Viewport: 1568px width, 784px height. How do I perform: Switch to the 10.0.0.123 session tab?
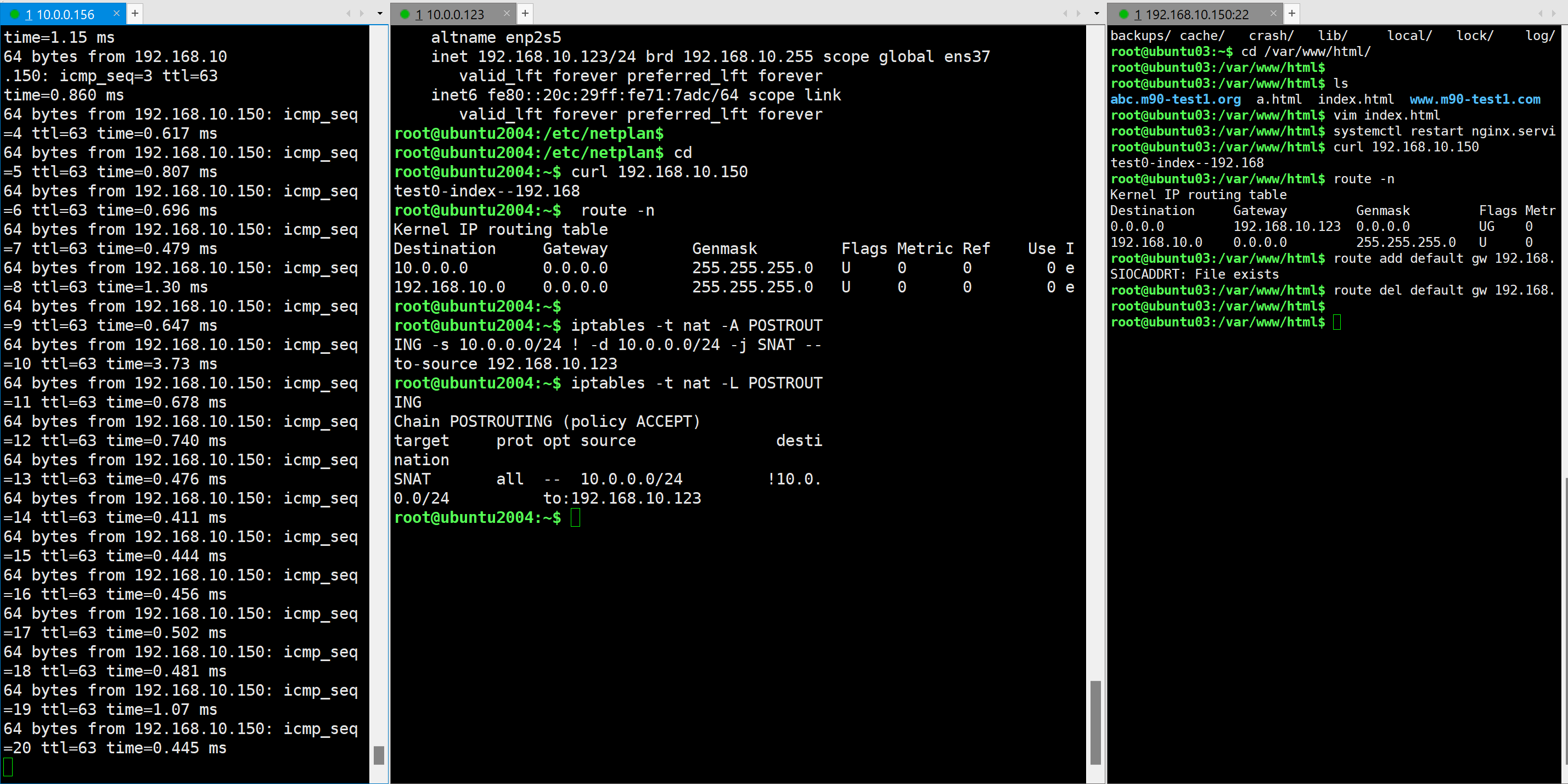coord(450,13)
